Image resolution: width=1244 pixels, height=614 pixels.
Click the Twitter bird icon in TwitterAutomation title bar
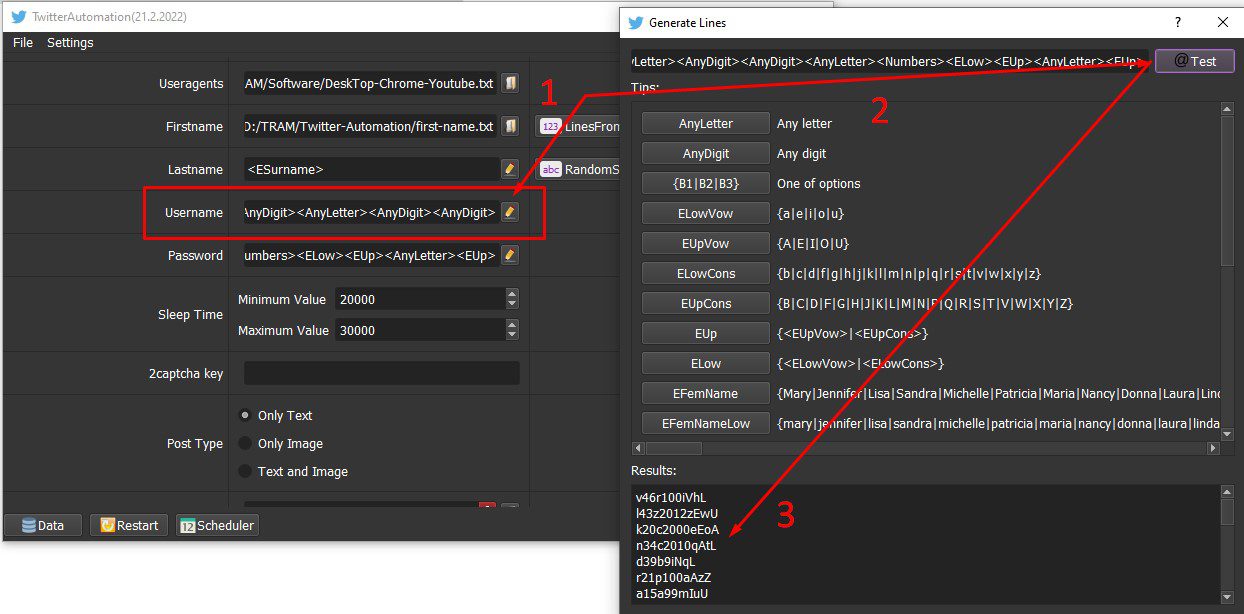[18, 17]
